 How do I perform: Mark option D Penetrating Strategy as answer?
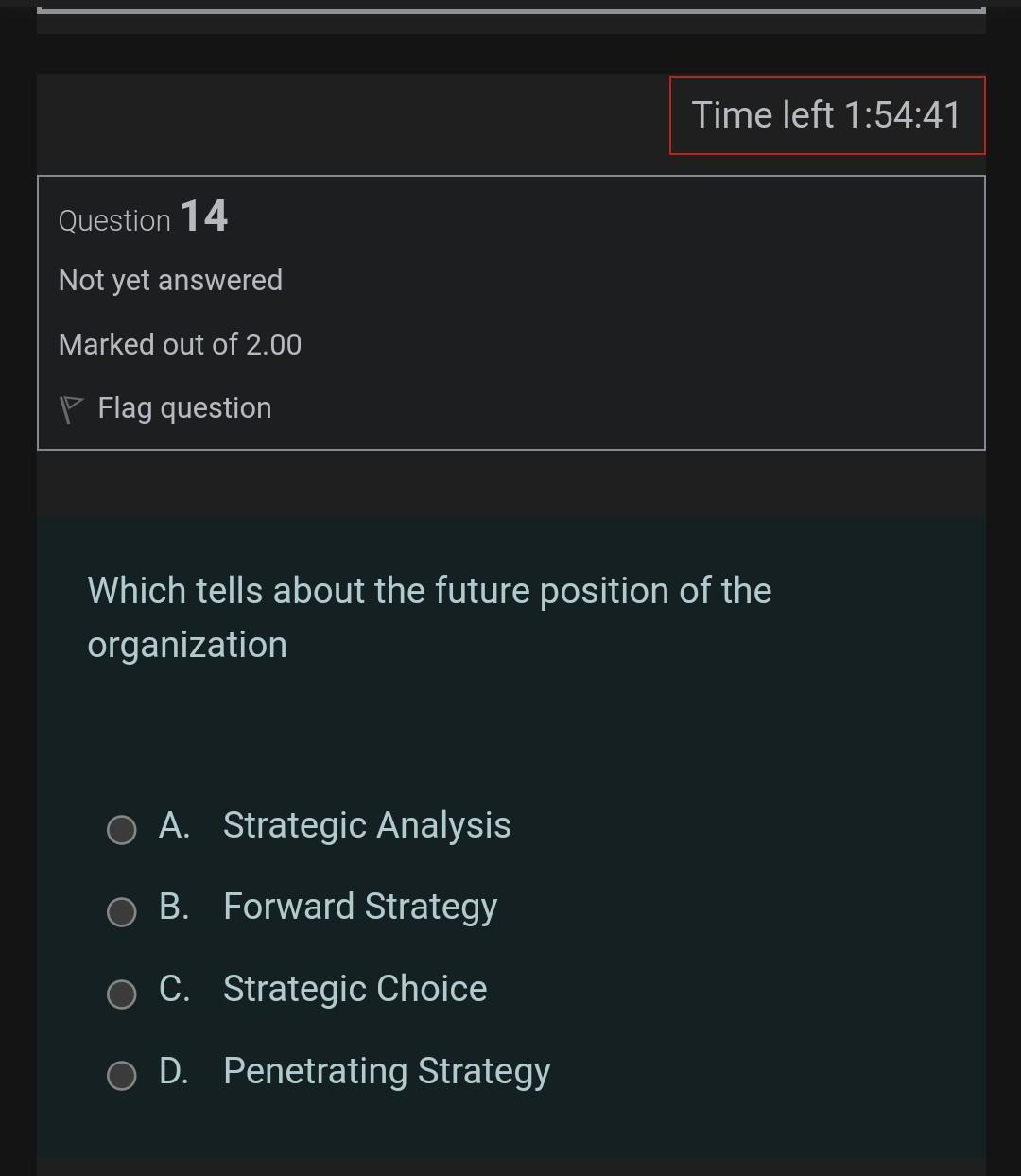tap(121, 1076)
